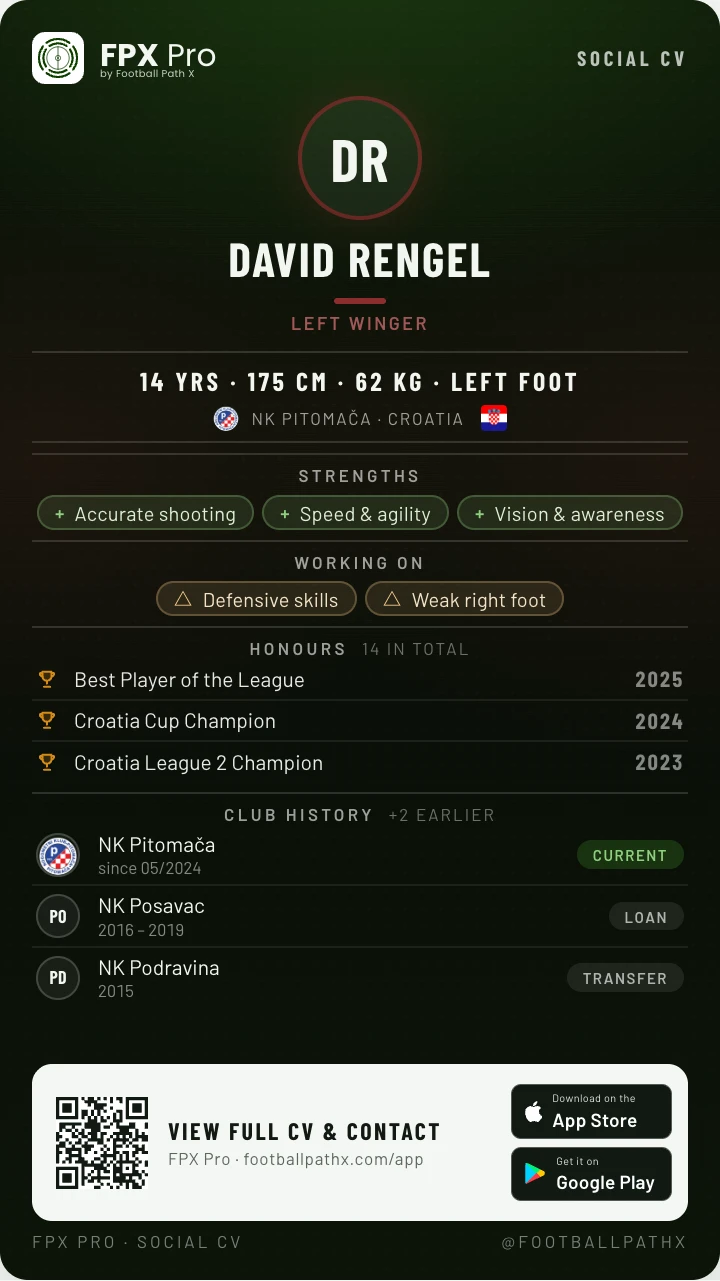The height and width of the screenshot is (1281, 720).
Task: Click the Croatia Cup Champion trophy icon
Action: [x=47, y=721]
